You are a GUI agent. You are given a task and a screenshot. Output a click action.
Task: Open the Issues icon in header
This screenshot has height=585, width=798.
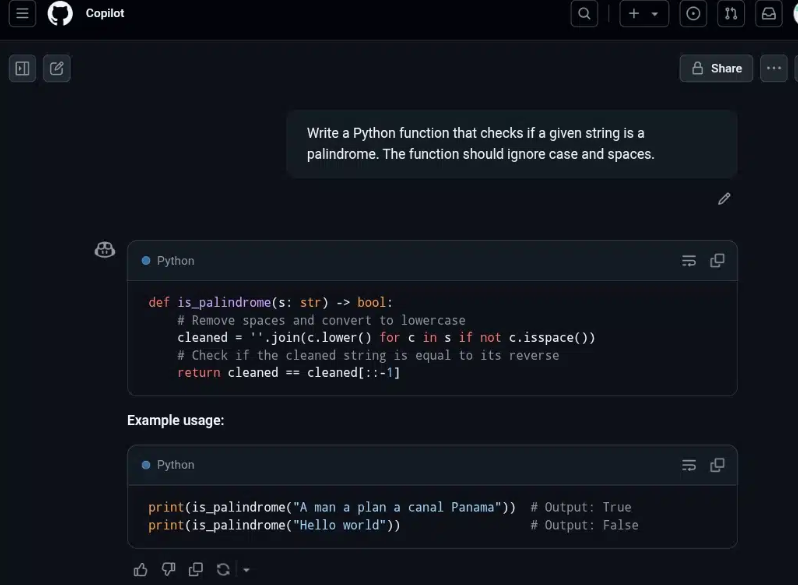[x=693, y=14]
